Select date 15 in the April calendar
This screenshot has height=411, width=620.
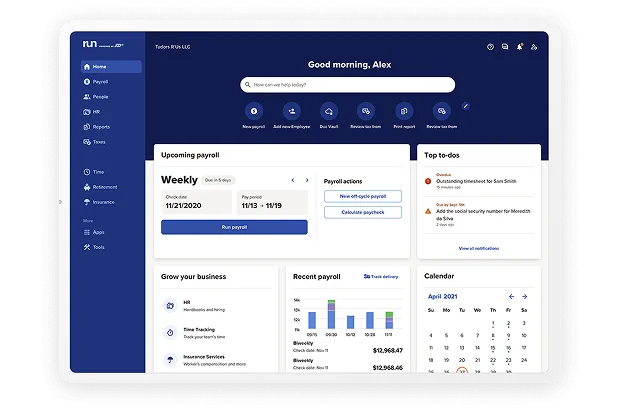click(x=493, y=348)
